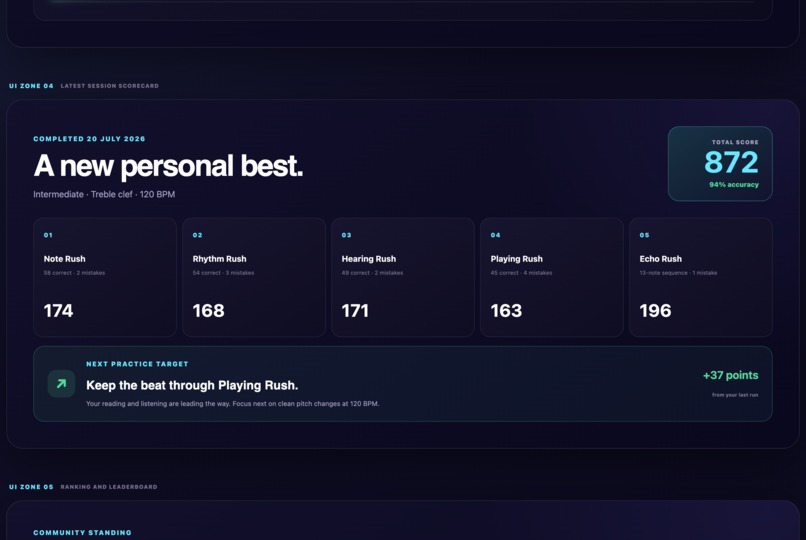Image resolution: width=806 pixels, height=540 pixels.
Task: Click the Total Score 872 panel
Action: (720, 163)
